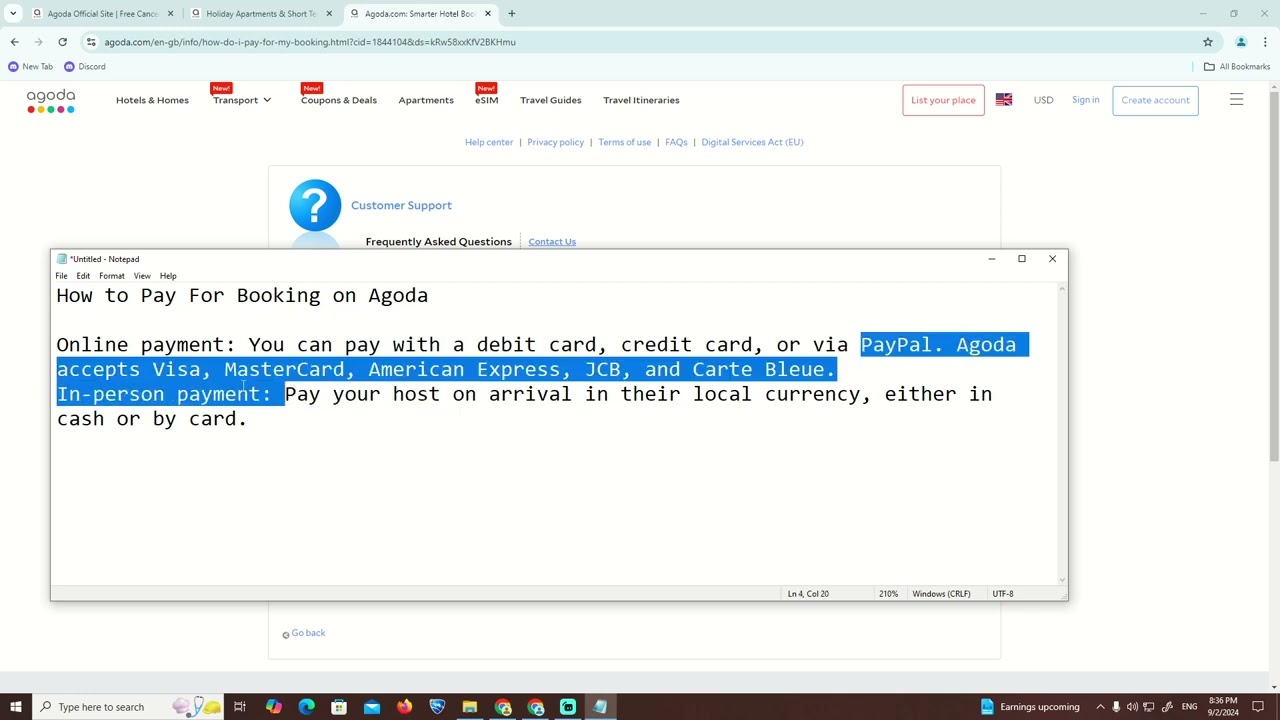
Task: Open the Microsoft Store taskbar icon
Action: tap(339, 707)
